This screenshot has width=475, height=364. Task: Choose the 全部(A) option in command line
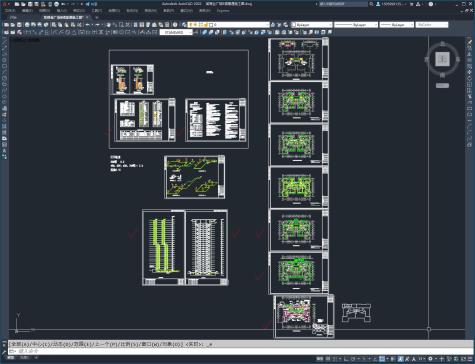(x=20, y=344)
